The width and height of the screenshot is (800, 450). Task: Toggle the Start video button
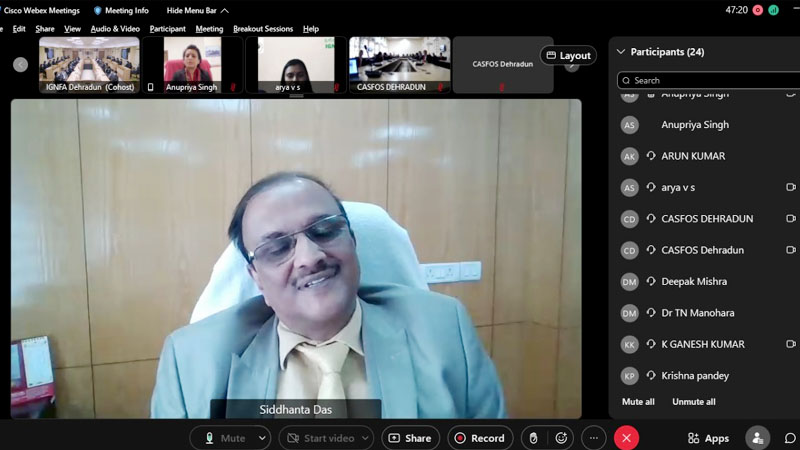click(319, 438)
